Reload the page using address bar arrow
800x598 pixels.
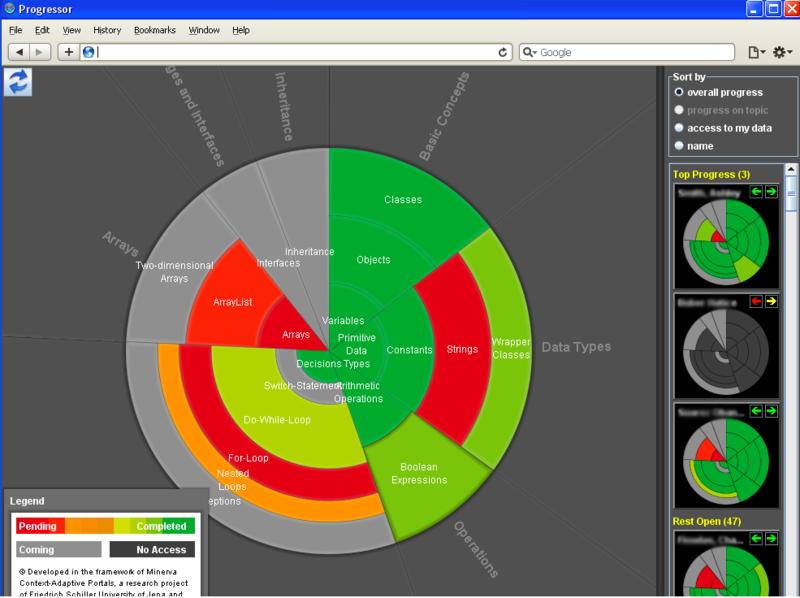click(x=503, y=52)
